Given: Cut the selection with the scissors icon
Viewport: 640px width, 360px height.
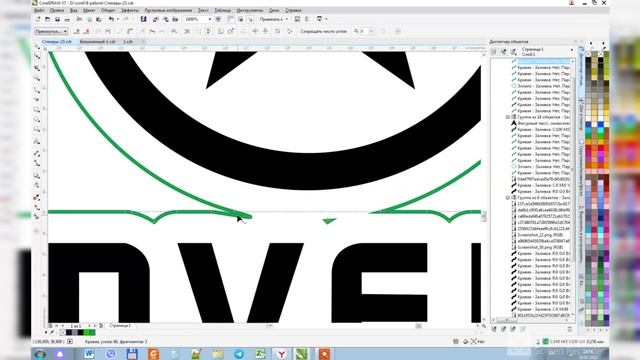Looking at the screenshot, I should 79,19.
